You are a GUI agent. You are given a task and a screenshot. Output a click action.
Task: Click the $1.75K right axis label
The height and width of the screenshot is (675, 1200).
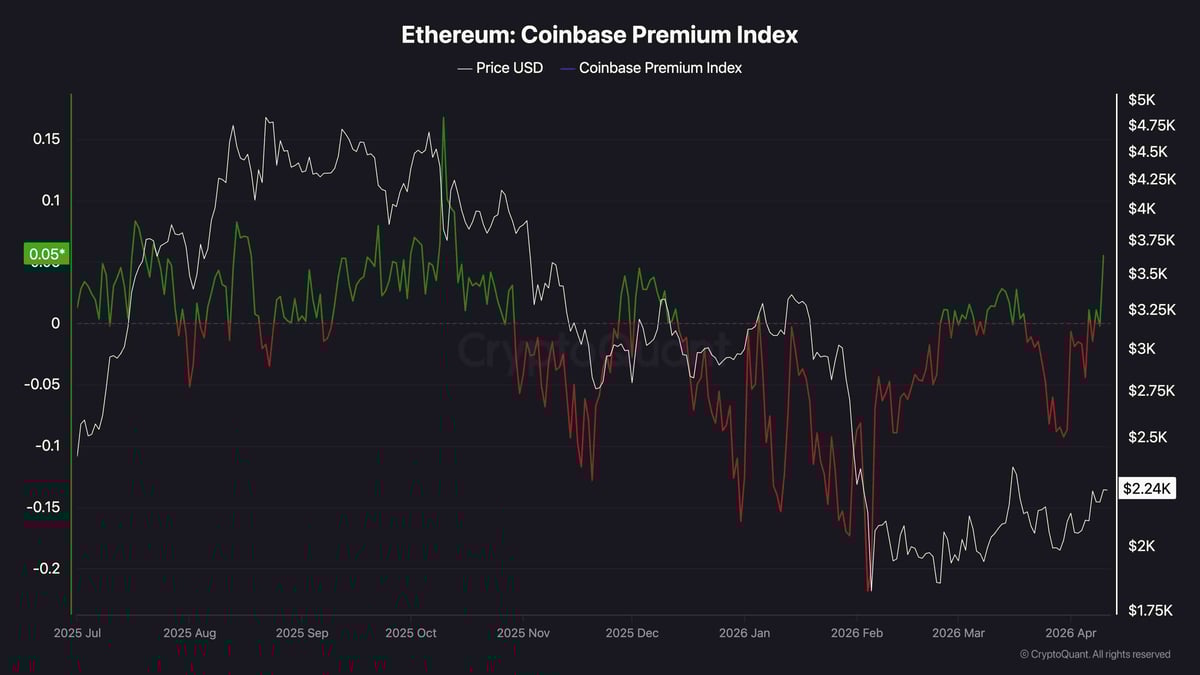tap(1148, 610)
